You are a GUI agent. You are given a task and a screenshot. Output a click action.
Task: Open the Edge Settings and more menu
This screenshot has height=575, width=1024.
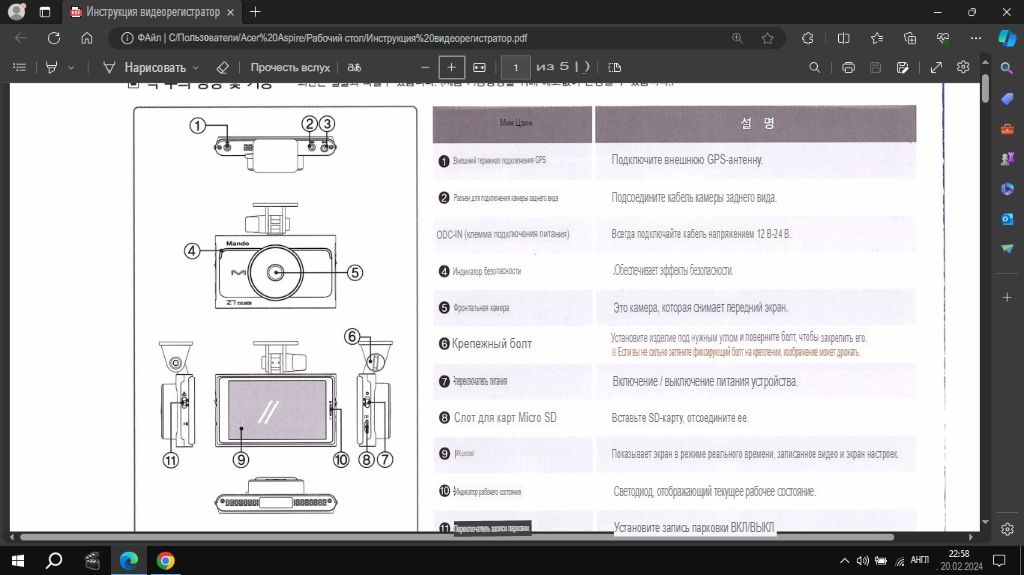974,38
